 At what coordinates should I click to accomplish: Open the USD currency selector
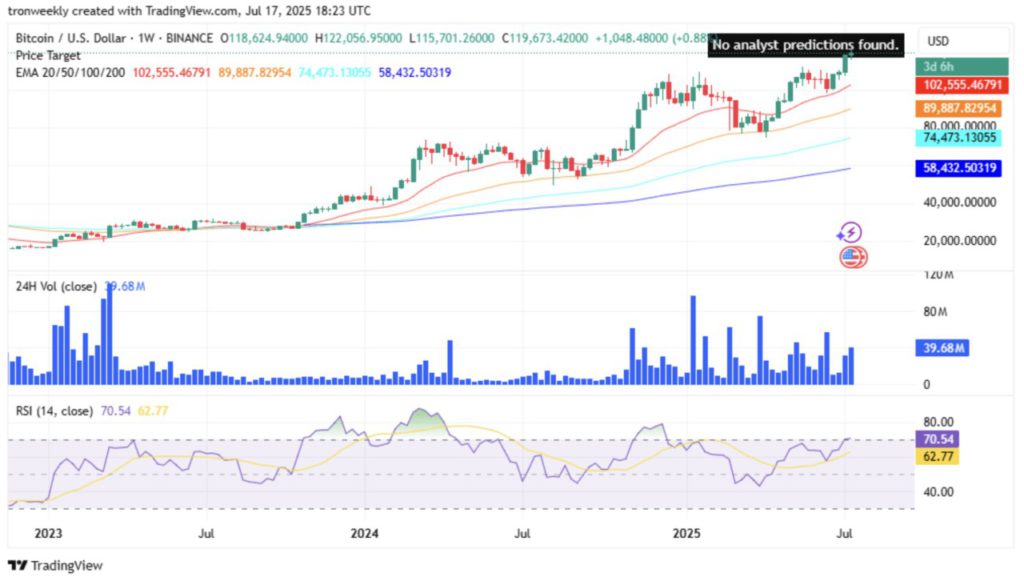963,41
